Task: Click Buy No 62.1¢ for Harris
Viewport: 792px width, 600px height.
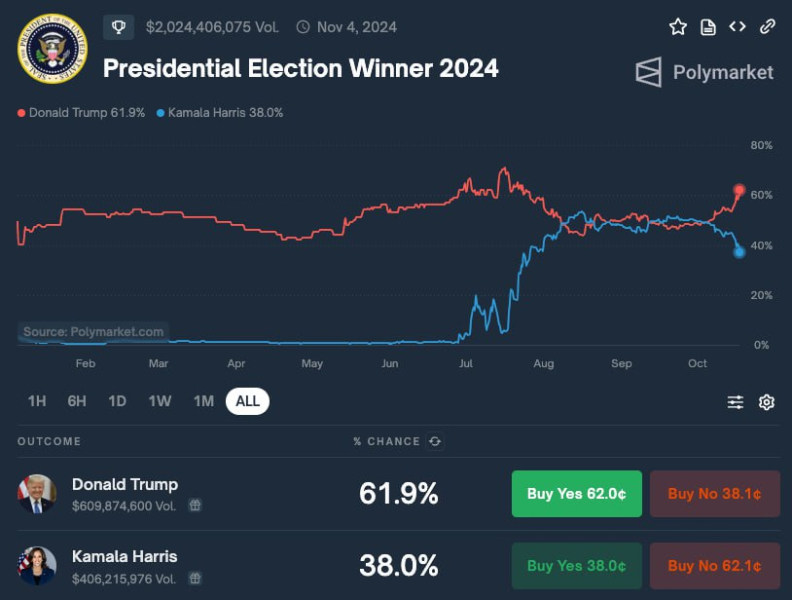Action: (x=715, y=566)
